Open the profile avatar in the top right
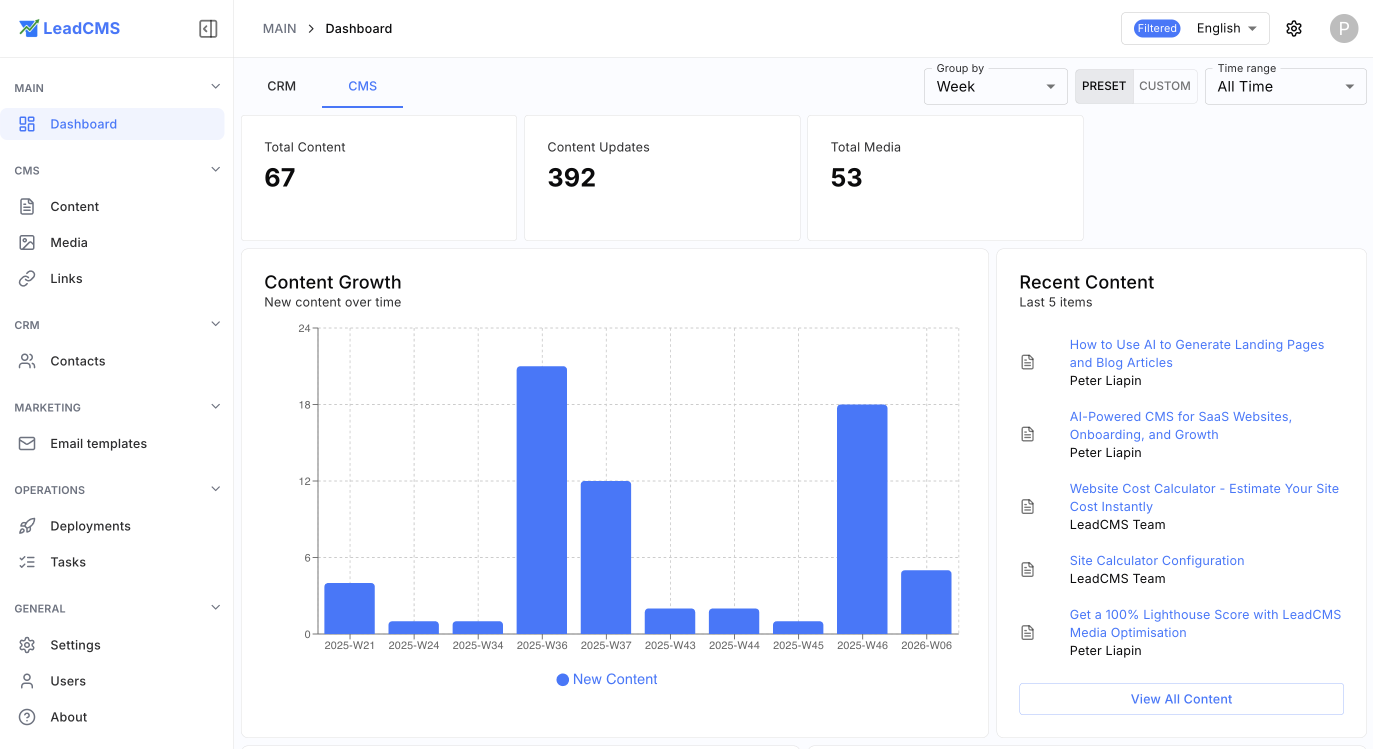The width and height of the screenshot is (1373, 749). click(1344, 28)
